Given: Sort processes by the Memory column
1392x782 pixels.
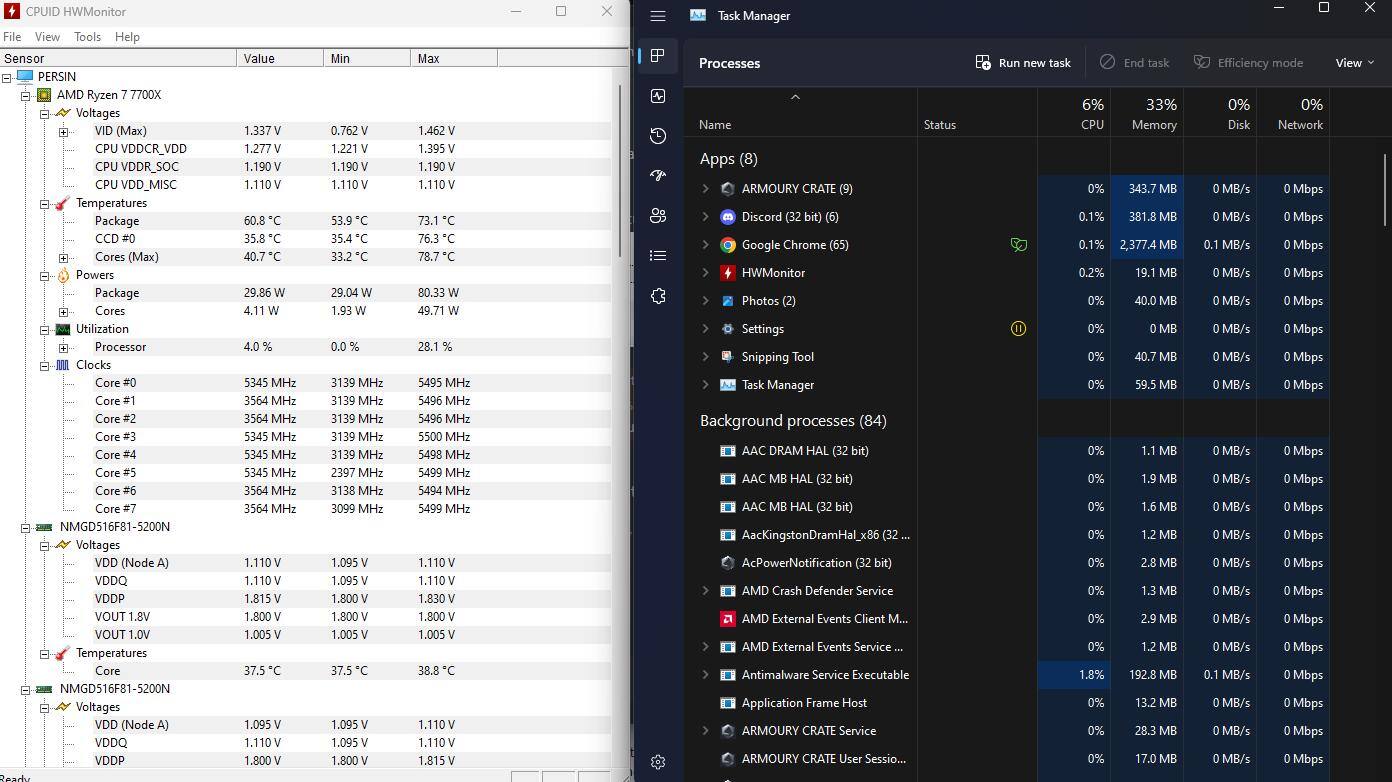Looking at the screenshot, I should (x=1153, y=114).
